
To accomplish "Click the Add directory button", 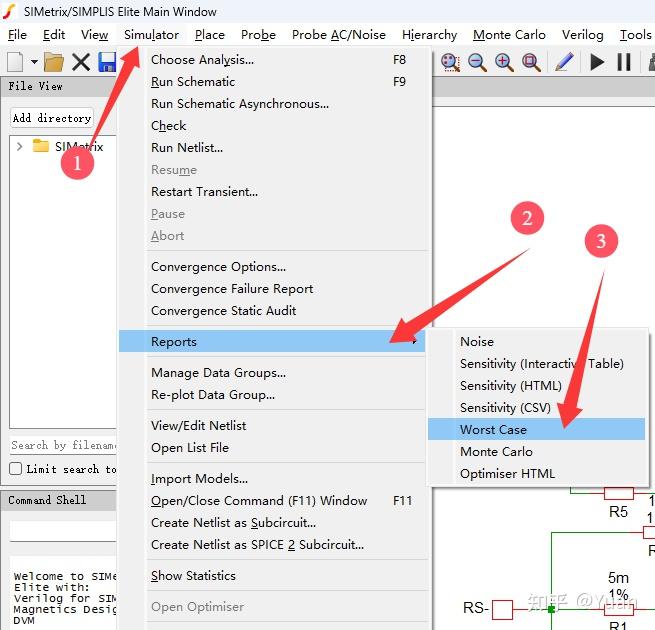I will tap(52, 118).
